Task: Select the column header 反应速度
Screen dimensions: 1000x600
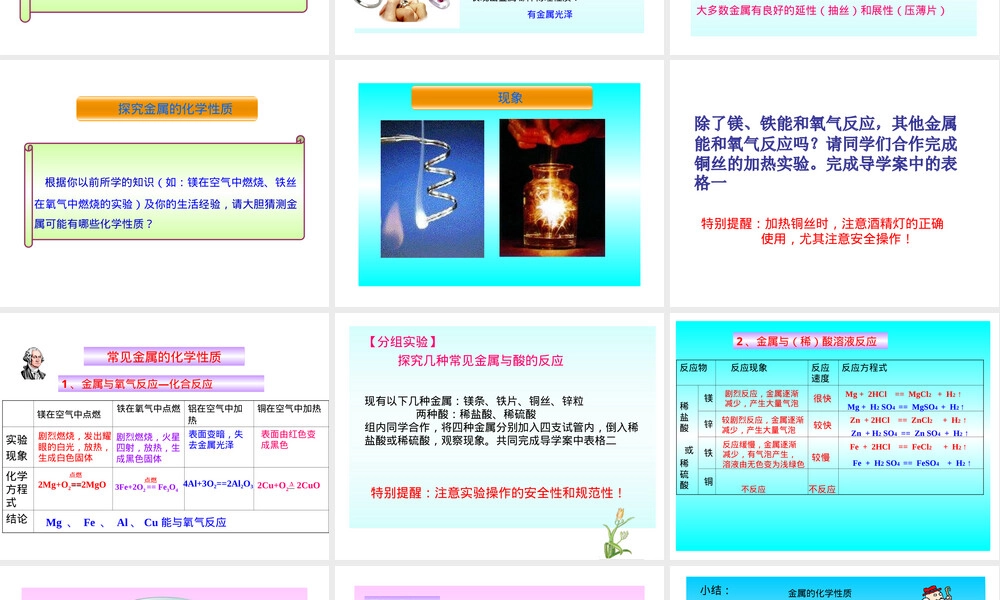Action: pos(820,373)
